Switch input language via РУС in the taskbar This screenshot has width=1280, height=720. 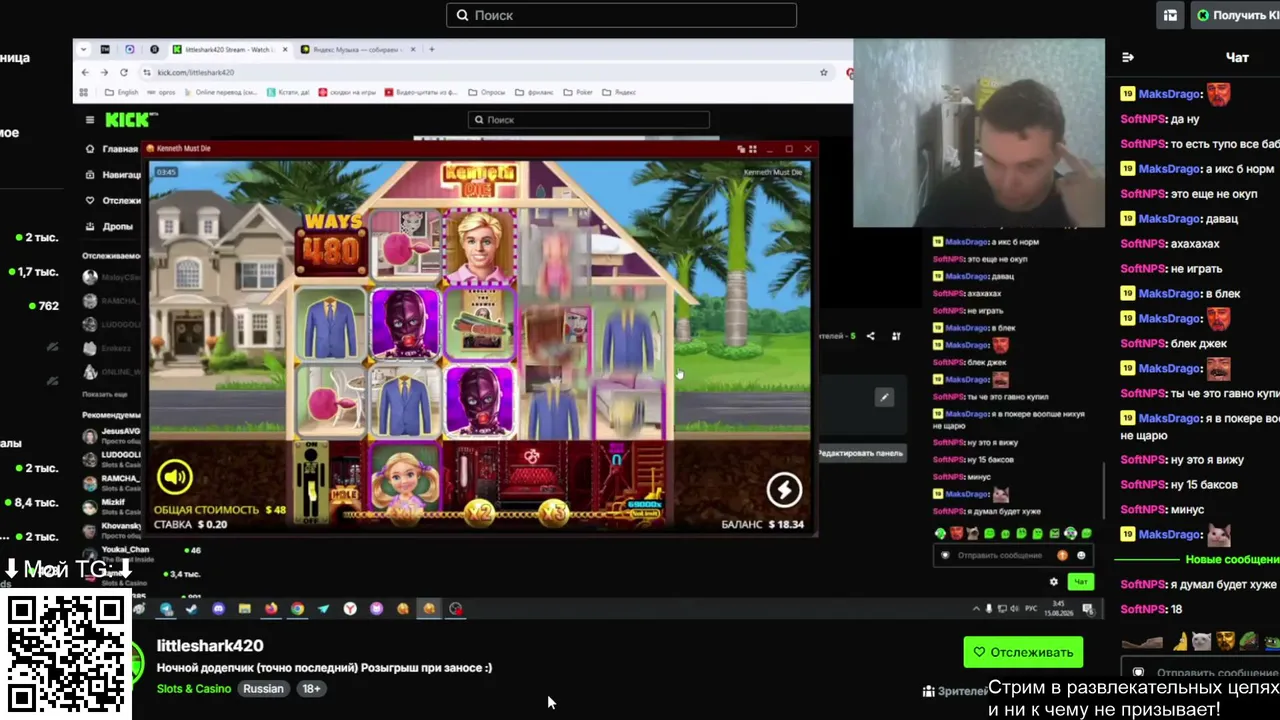click(1030, 609)
